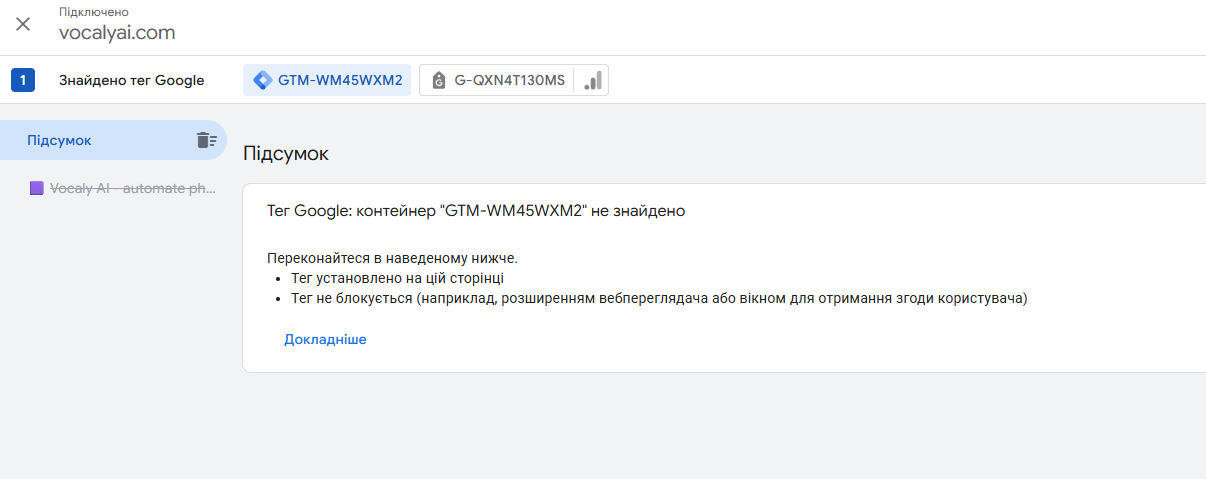Click the blue number 1 badge
Screen dimensions: 1206x479
(23, 80)
